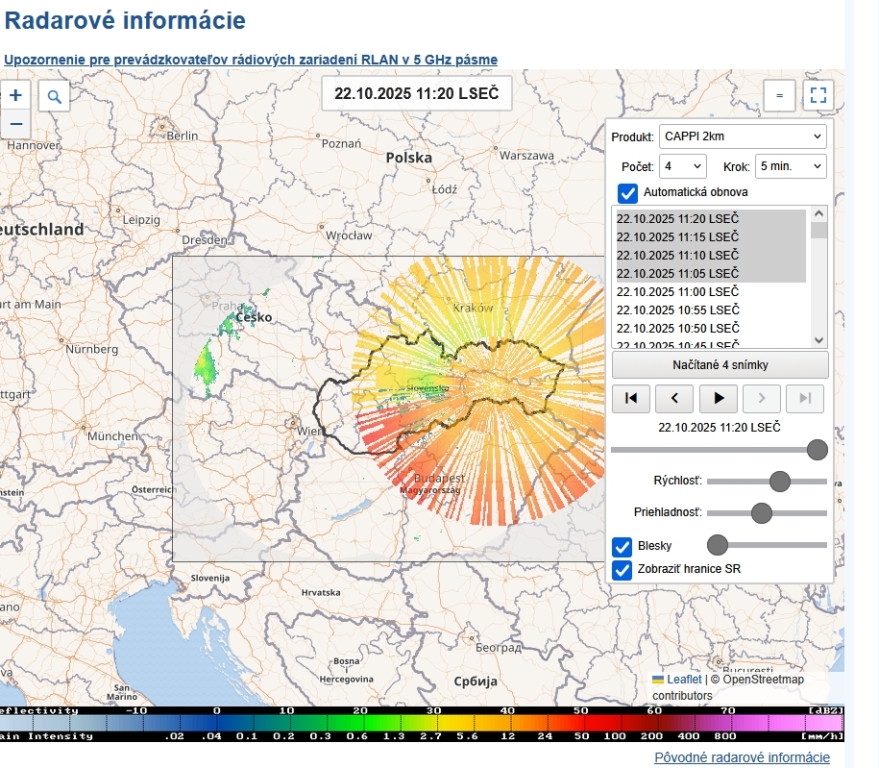Play the radar animation

(x=718, y=398)
